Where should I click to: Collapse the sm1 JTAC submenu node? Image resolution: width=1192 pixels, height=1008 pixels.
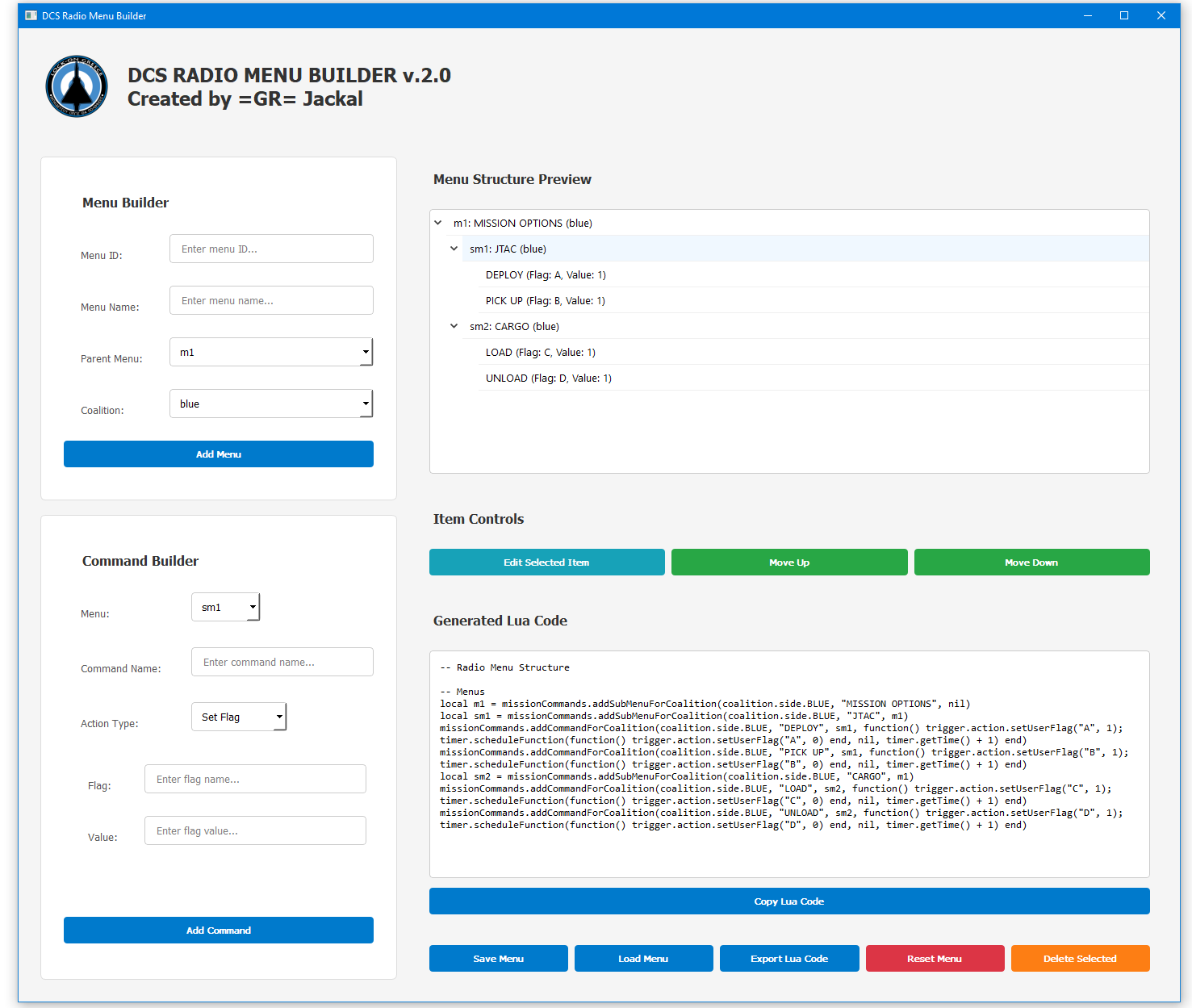(x=454, y=249)
